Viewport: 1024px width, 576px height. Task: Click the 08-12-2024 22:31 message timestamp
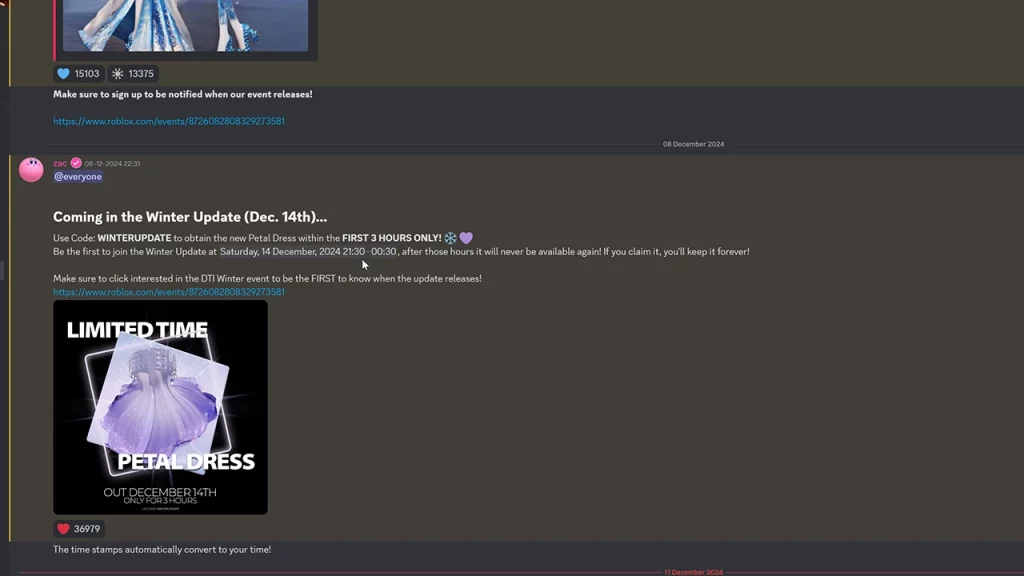tap(112, 164)
